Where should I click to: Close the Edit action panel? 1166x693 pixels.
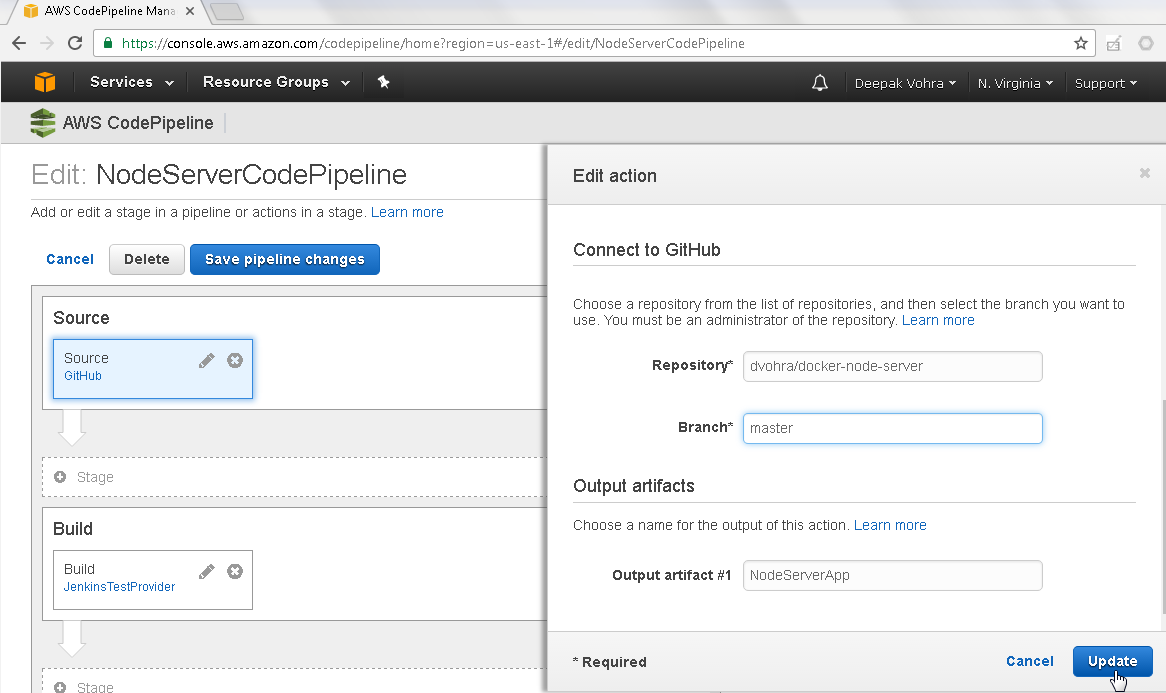click(x=1144, y=173)
